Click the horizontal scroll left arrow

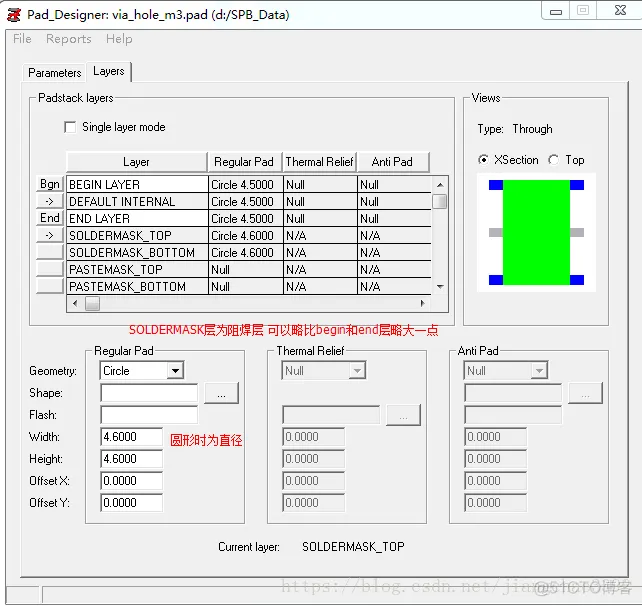[75, 303]
